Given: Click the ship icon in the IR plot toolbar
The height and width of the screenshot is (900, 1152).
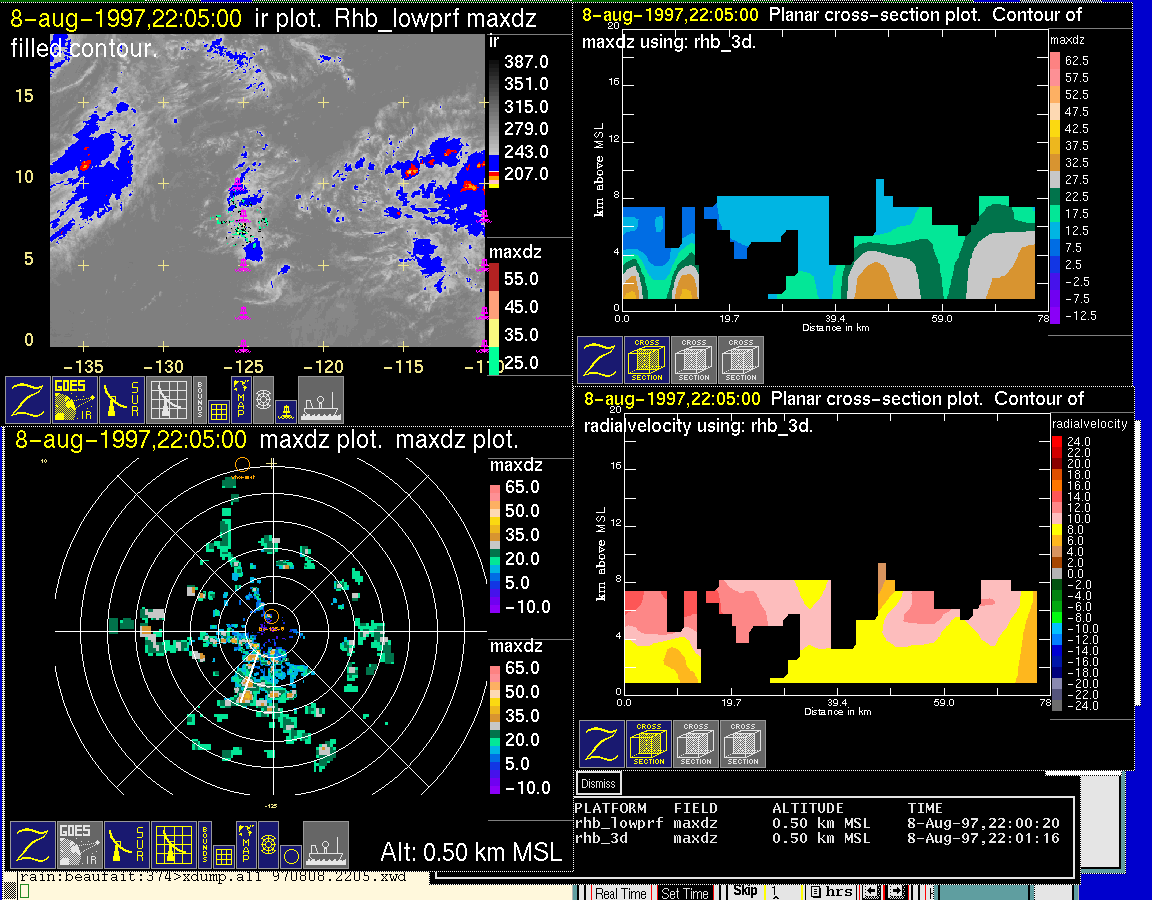Looking at the screenshot, I should [321, 400].
